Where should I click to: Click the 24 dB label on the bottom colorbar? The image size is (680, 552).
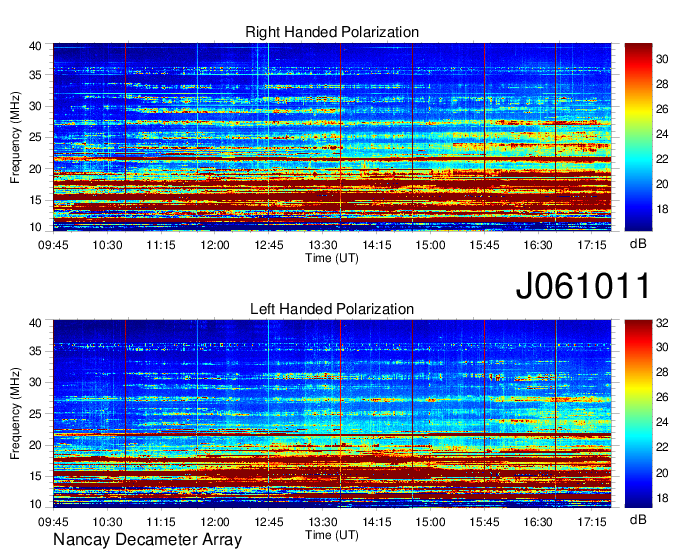pyautogui.click(x=662, y=422)
